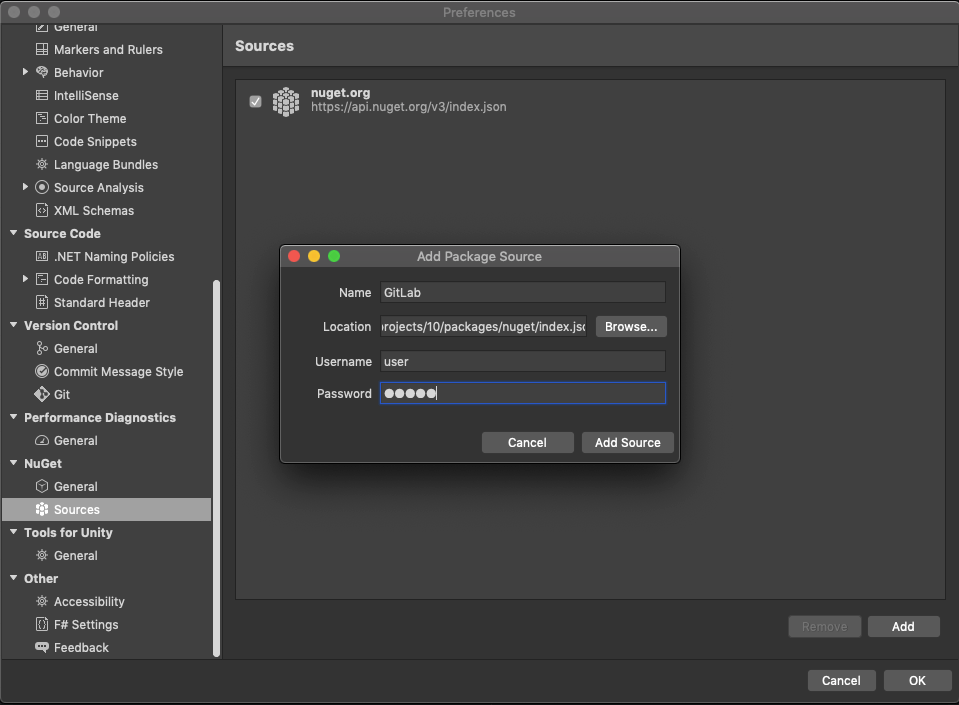The image size is (959, 705).
Task: Click the Add Source button
Action: (627, 442)
